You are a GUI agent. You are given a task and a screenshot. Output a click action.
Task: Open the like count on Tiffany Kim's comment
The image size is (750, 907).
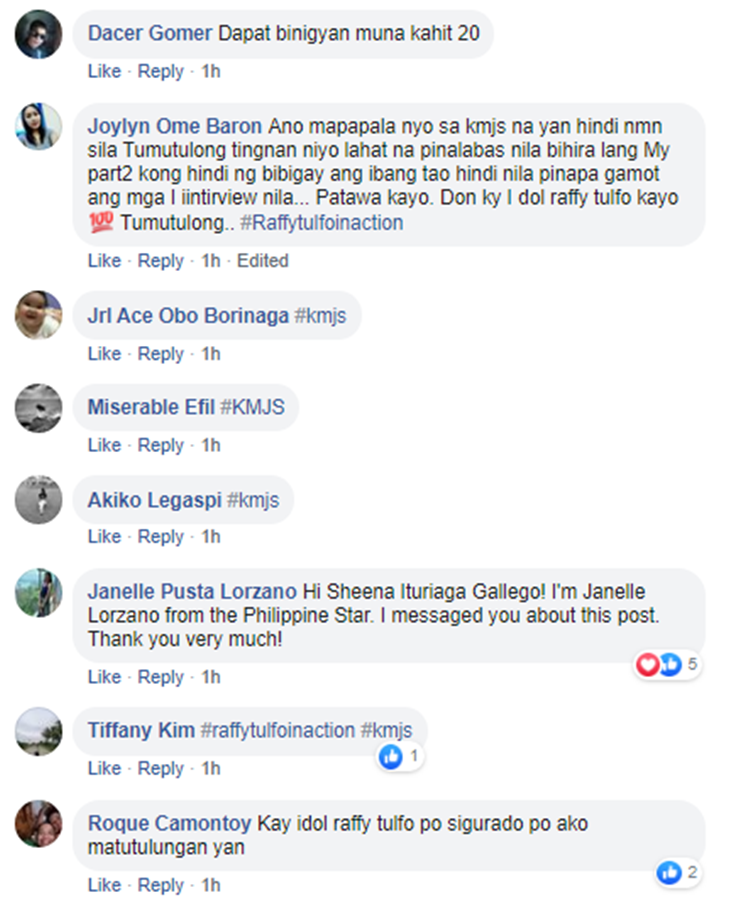point(400,756)
